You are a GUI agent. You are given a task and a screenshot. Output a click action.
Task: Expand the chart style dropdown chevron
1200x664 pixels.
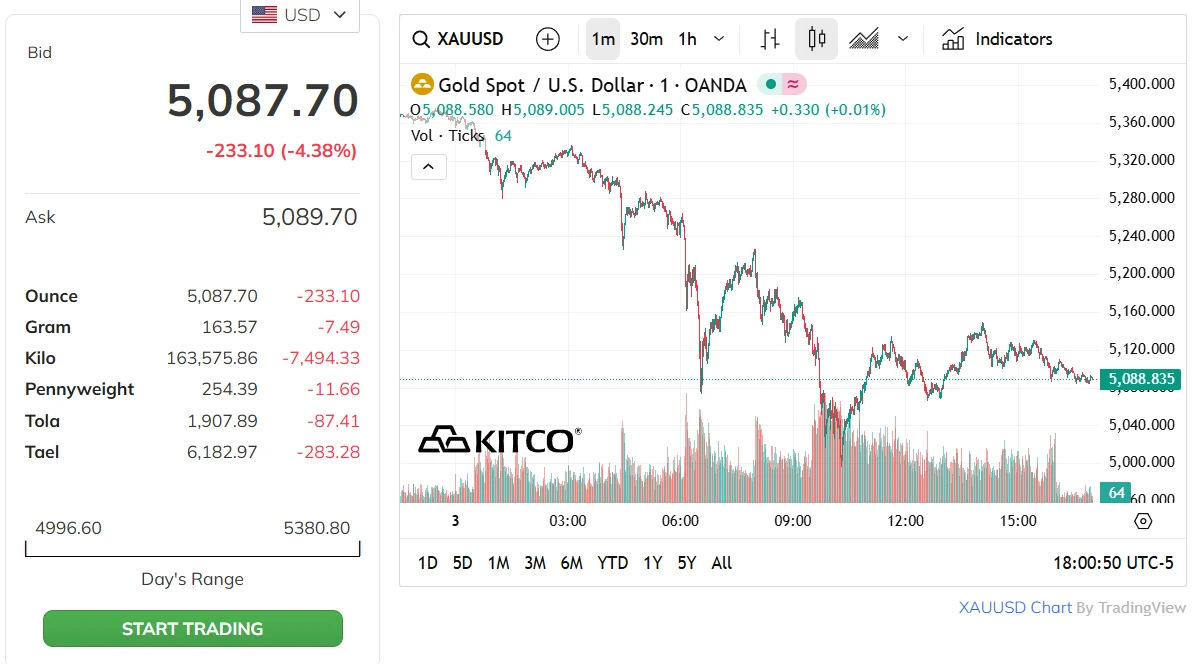[903, 39]
